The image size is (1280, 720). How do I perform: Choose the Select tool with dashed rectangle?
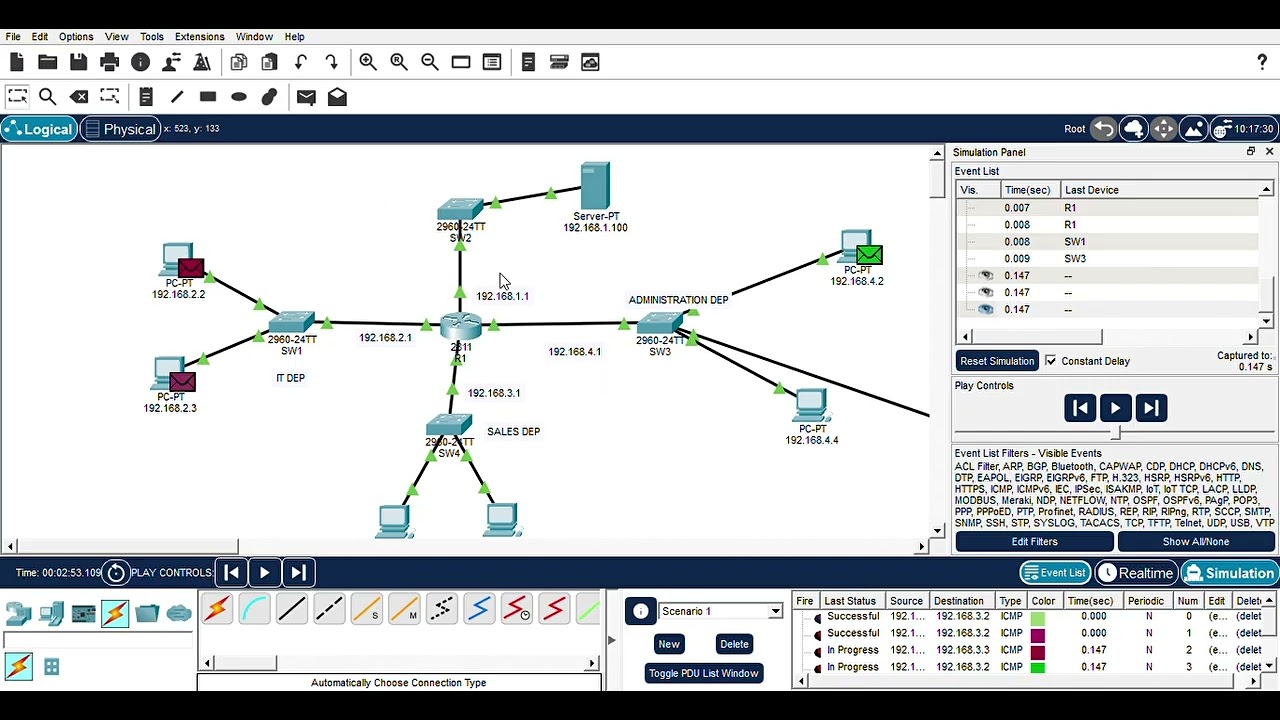coord(17,97)
